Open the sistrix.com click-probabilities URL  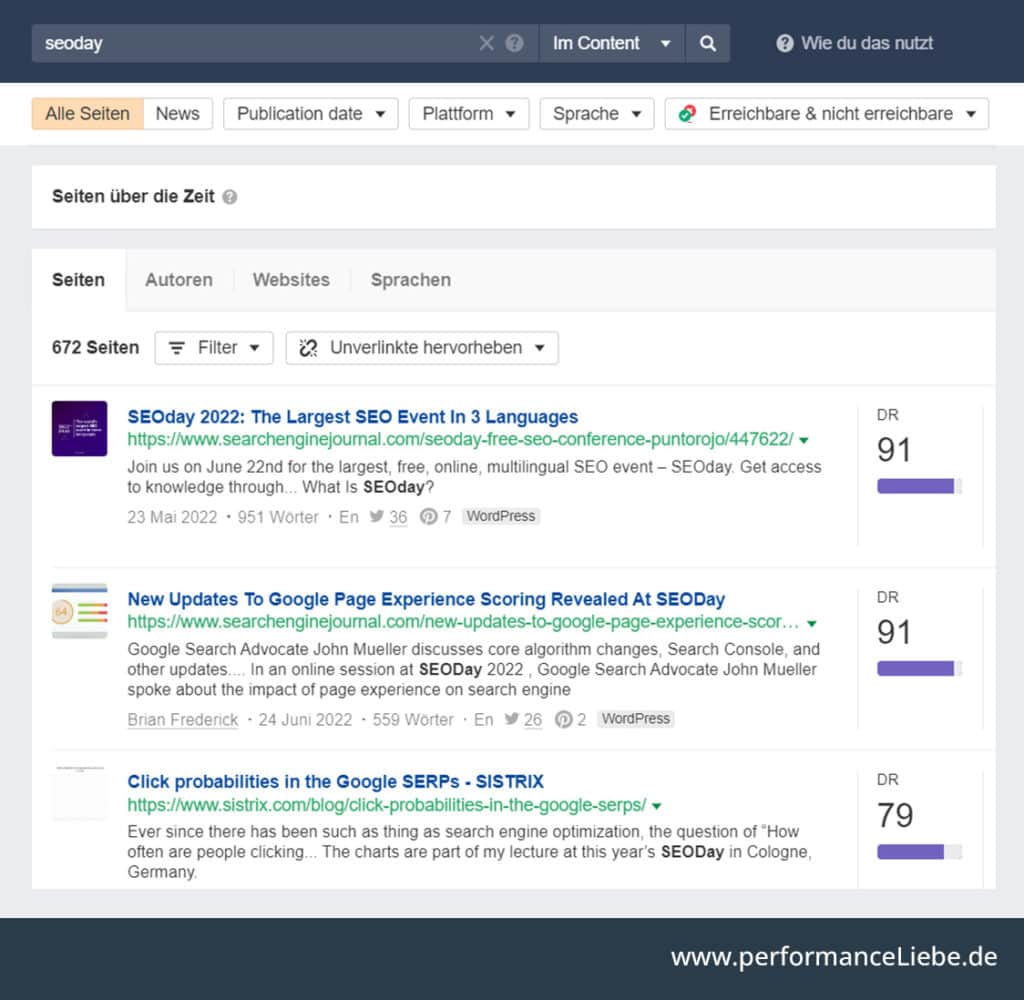[x=387, y=805]
